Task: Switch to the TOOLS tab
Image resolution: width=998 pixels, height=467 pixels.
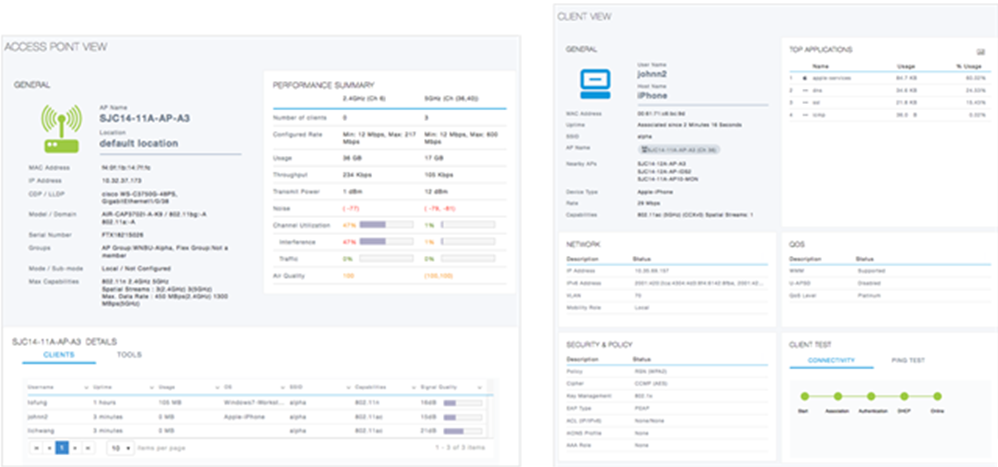Action: pyautogui.click(x=129, y=354)
